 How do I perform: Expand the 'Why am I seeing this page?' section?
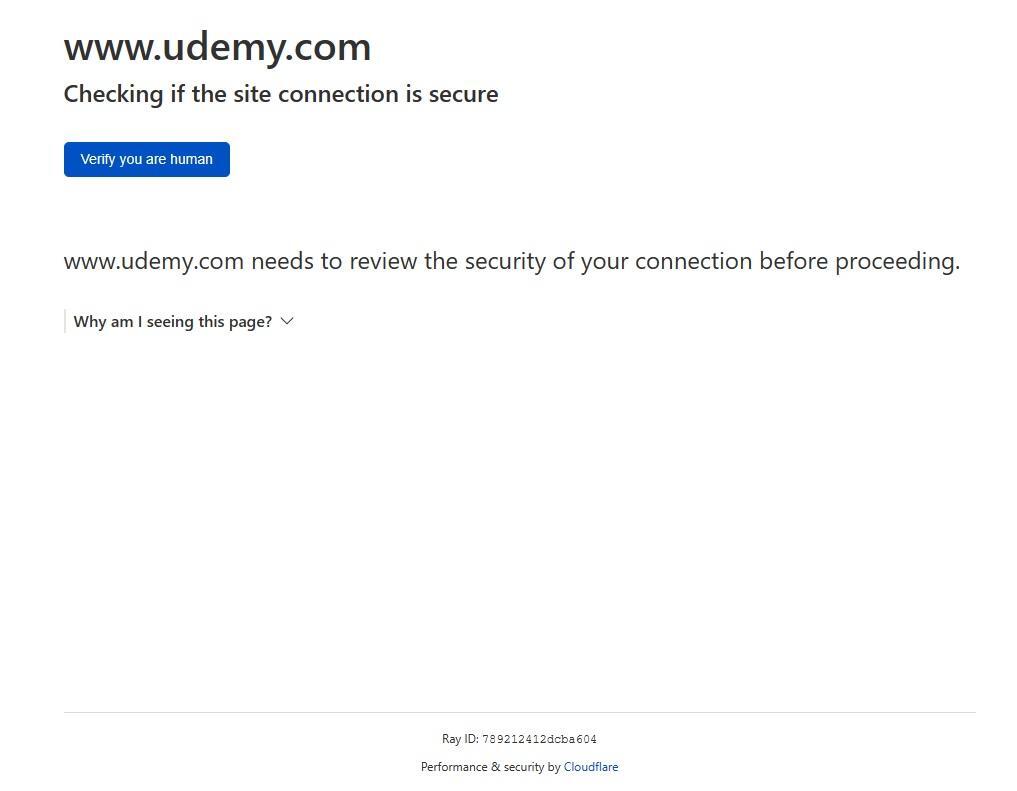tap(184, 322)
